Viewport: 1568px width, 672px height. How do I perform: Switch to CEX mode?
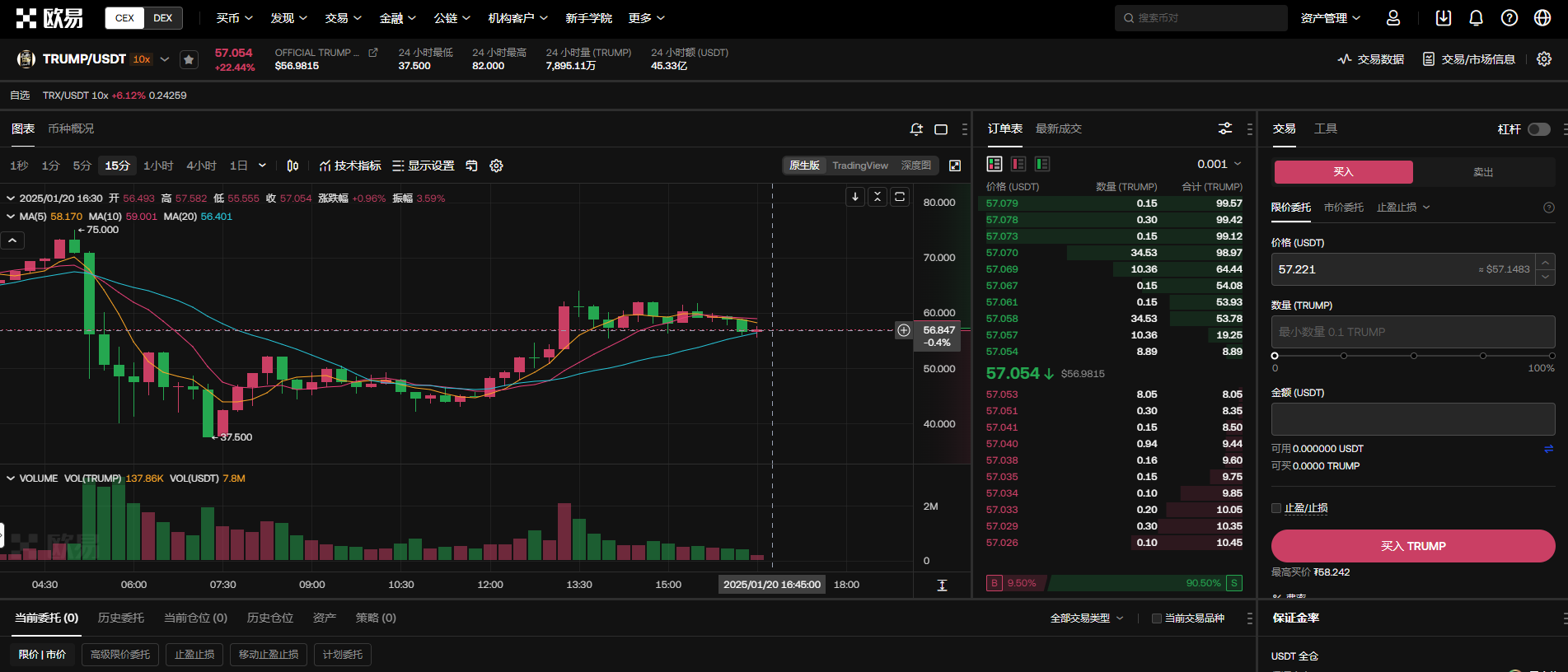coord(124,18)
